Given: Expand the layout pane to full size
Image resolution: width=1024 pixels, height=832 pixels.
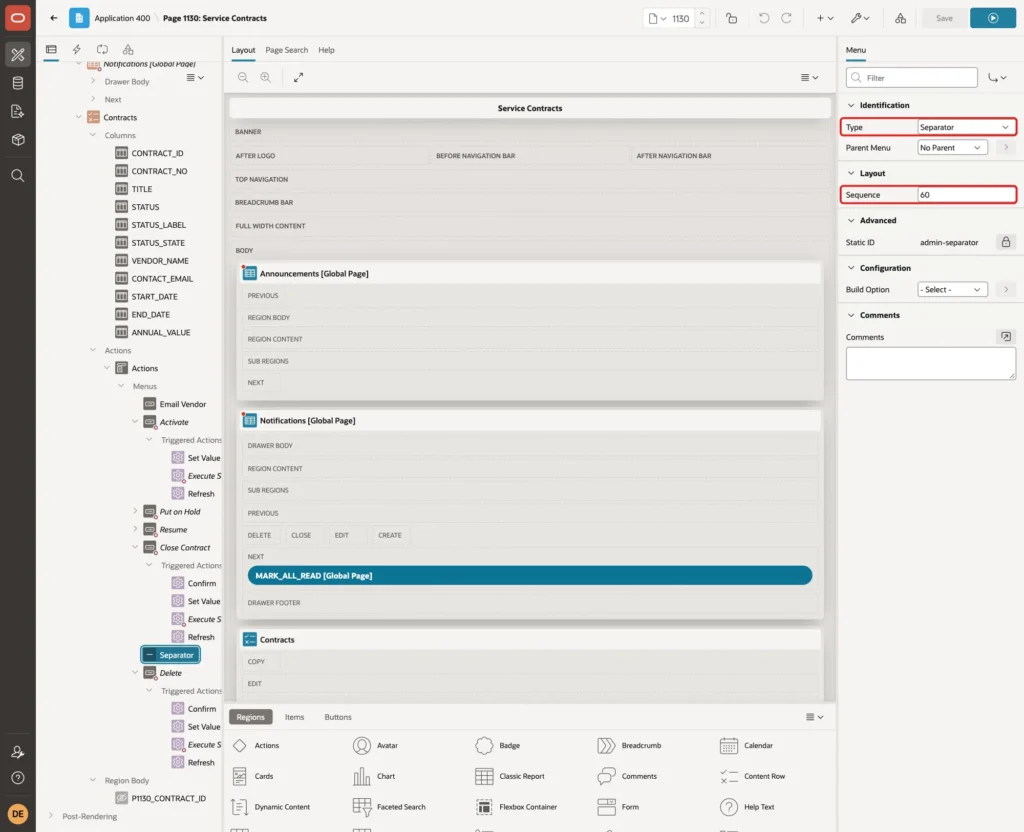Looking at the screenshot, I should click(298, 77).
